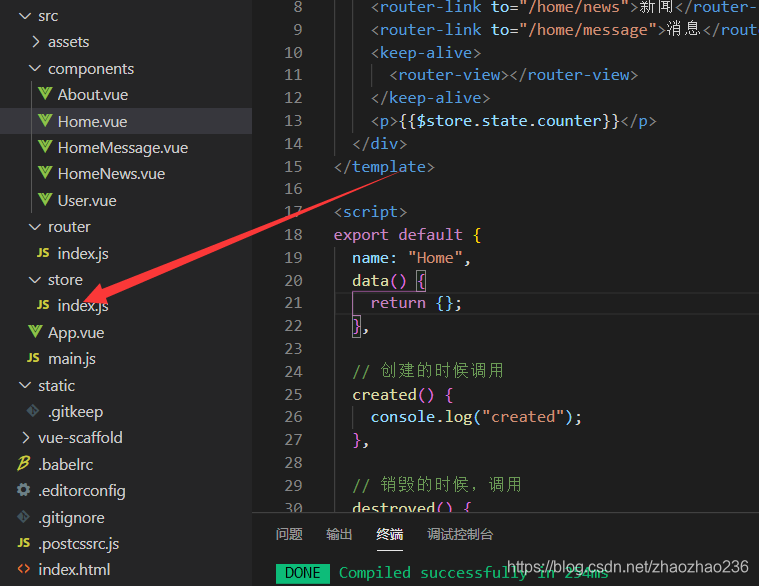The image size is (759, 586).
Task: Click the opening script tag
Action: pyautogui.click(x=370, y=212)
